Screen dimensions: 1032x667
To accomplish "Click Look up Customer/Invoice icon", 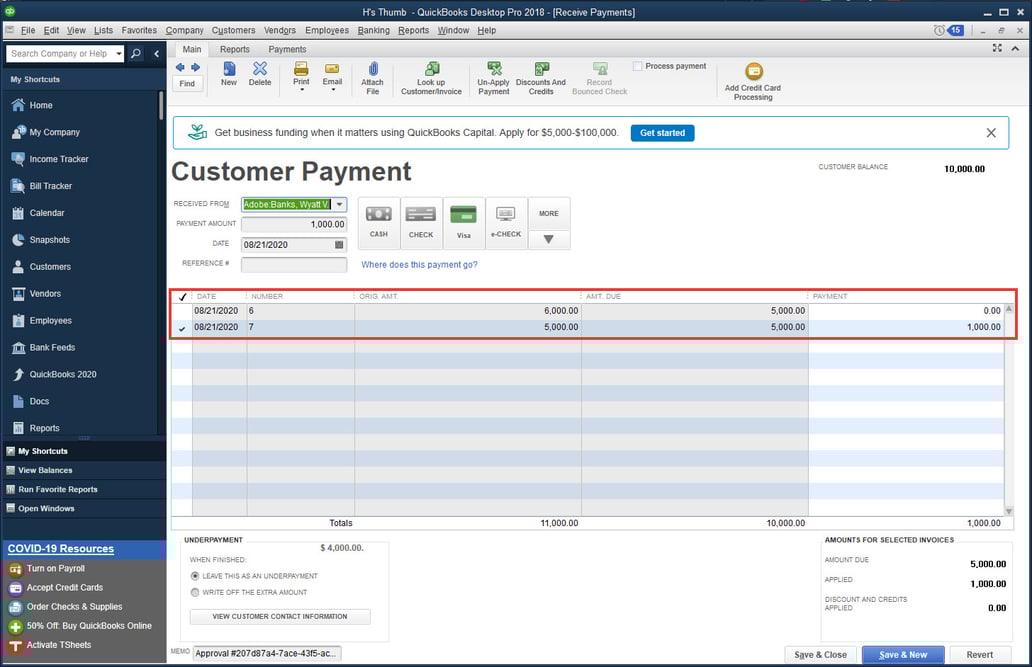I will point(431,73).
